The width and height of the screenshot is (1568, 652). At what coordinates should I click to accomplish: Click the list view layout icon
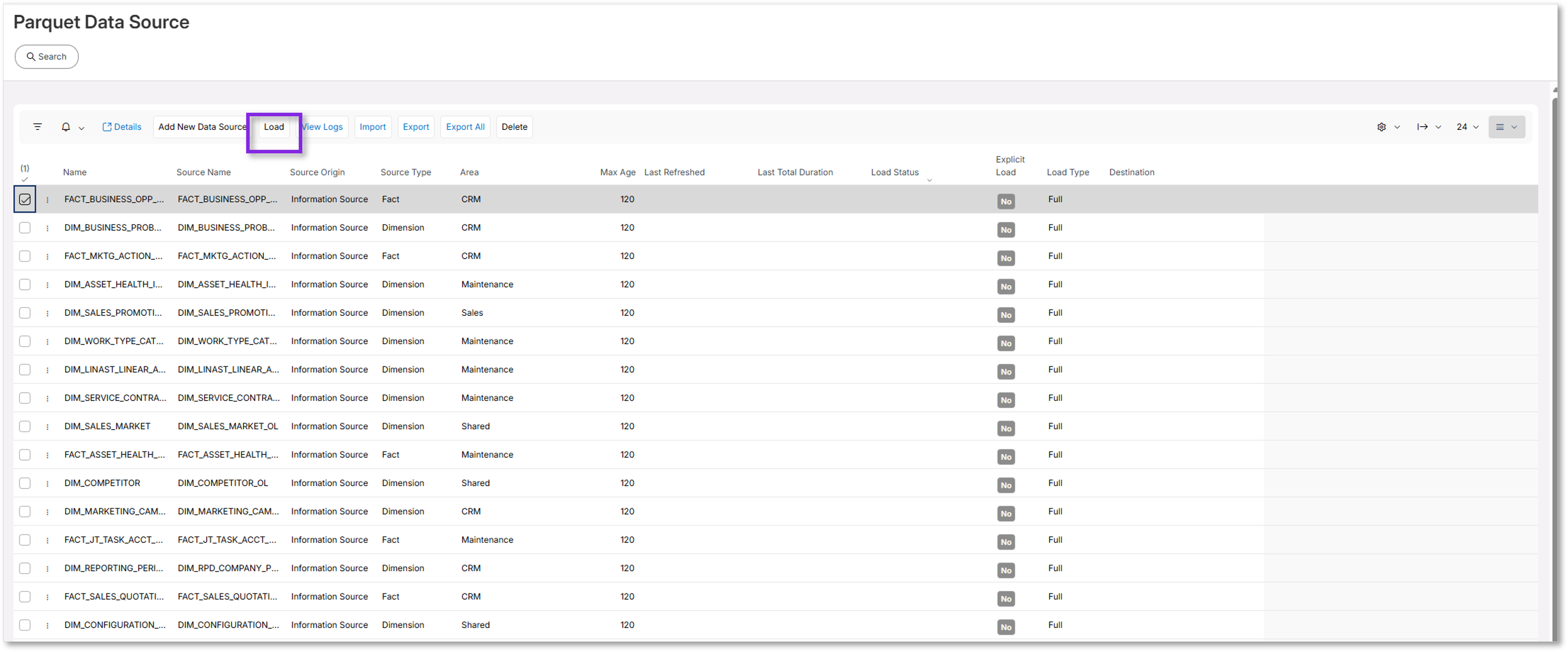pyautogui.click(x=1500, y=127)
